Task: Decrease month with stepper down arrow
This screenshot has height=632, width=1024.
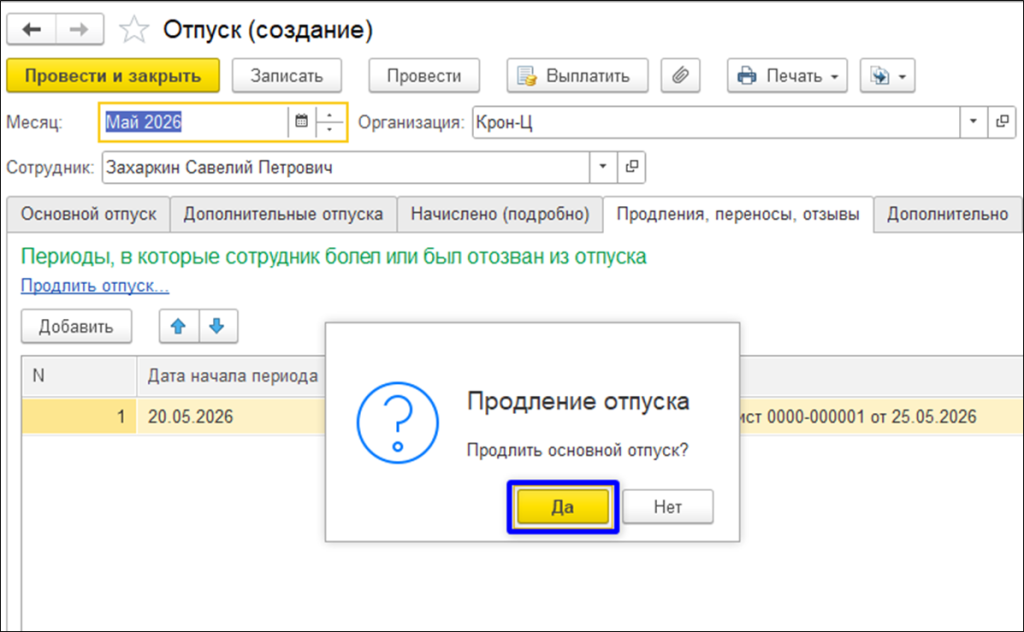Action: click(x=330, y=129)
